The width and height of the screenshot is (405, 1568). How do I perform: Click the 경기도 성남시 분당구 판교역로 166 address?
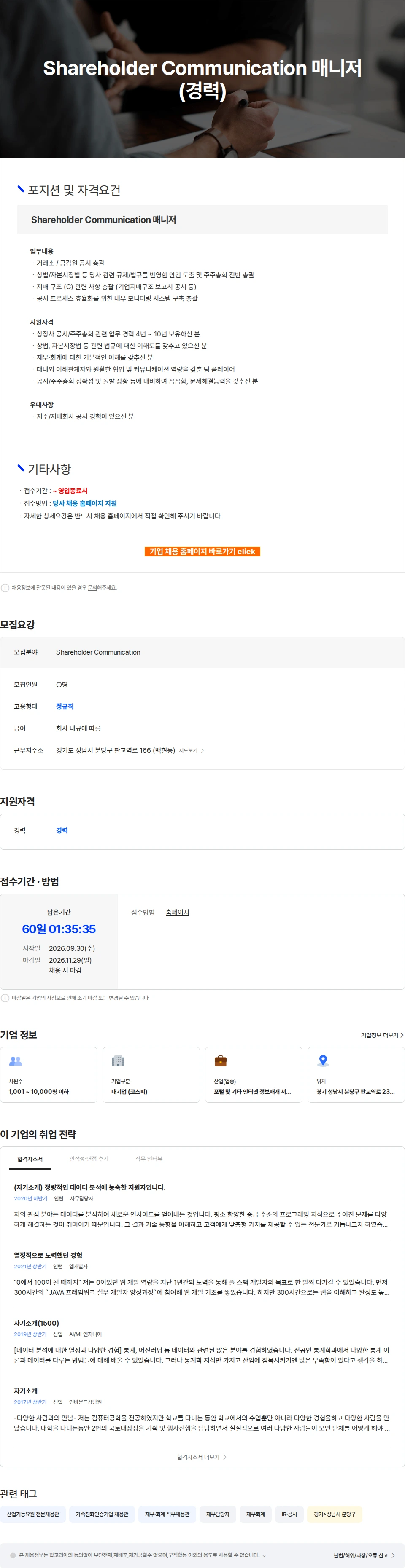pyautogui.click(x=116, y=751)
